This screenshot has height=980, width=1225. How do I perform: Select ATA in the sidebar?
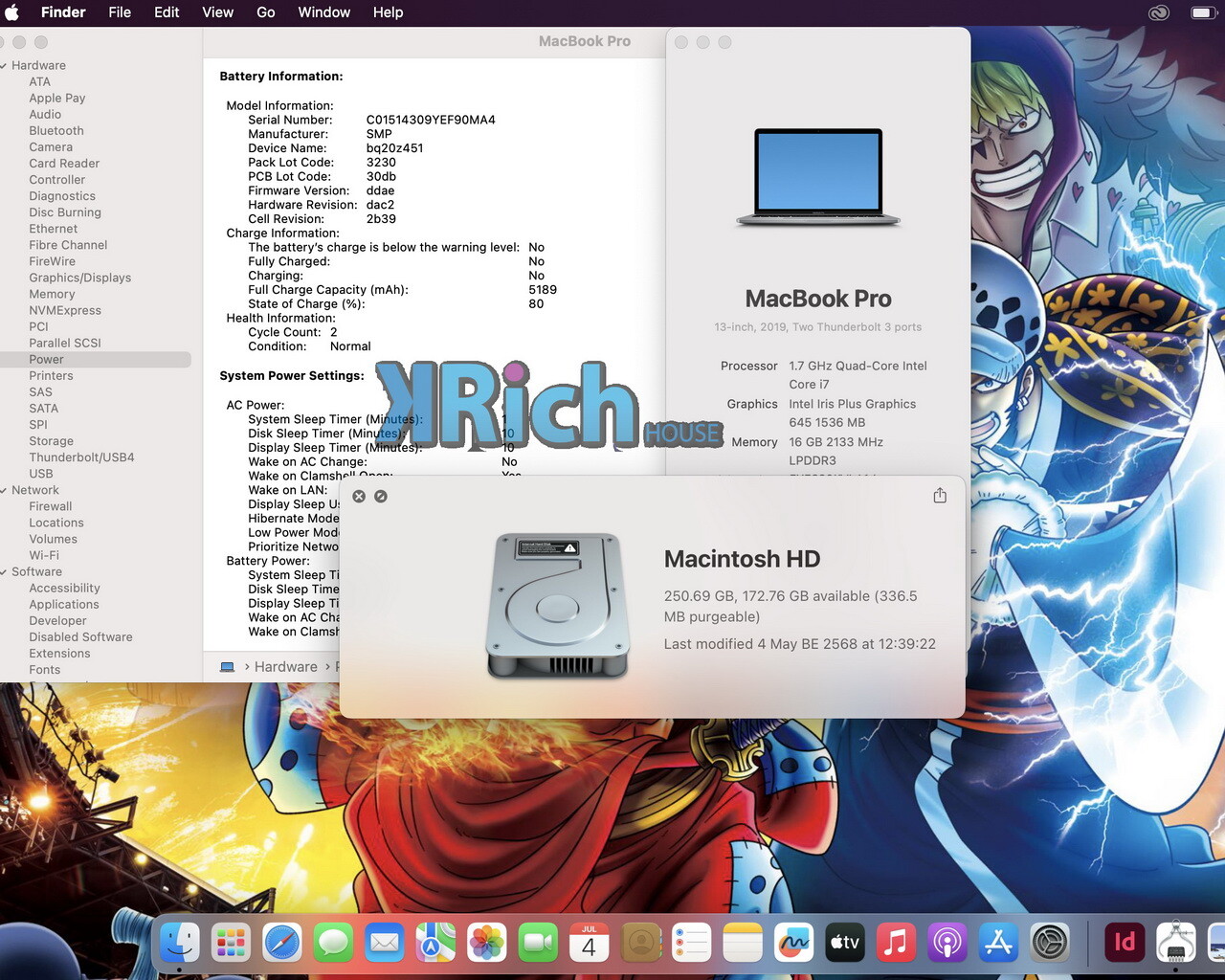pos(39,82)
